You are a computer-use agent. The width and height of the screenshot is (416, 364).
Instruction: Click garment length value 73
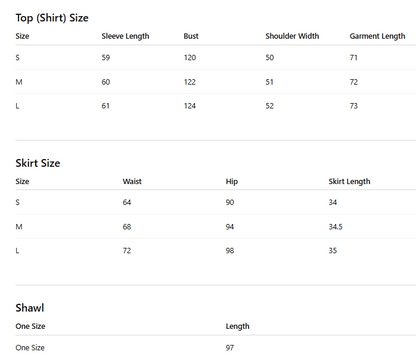pyautogui.click(x=353, y=106)
